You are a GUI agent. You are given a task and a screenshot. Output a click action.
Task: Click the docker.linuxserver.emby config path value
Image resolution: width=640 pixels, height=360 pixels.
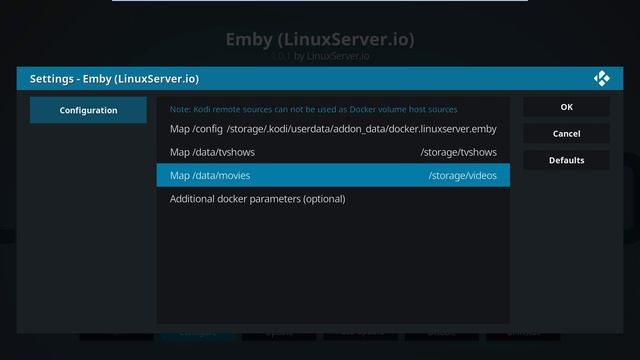362,129
